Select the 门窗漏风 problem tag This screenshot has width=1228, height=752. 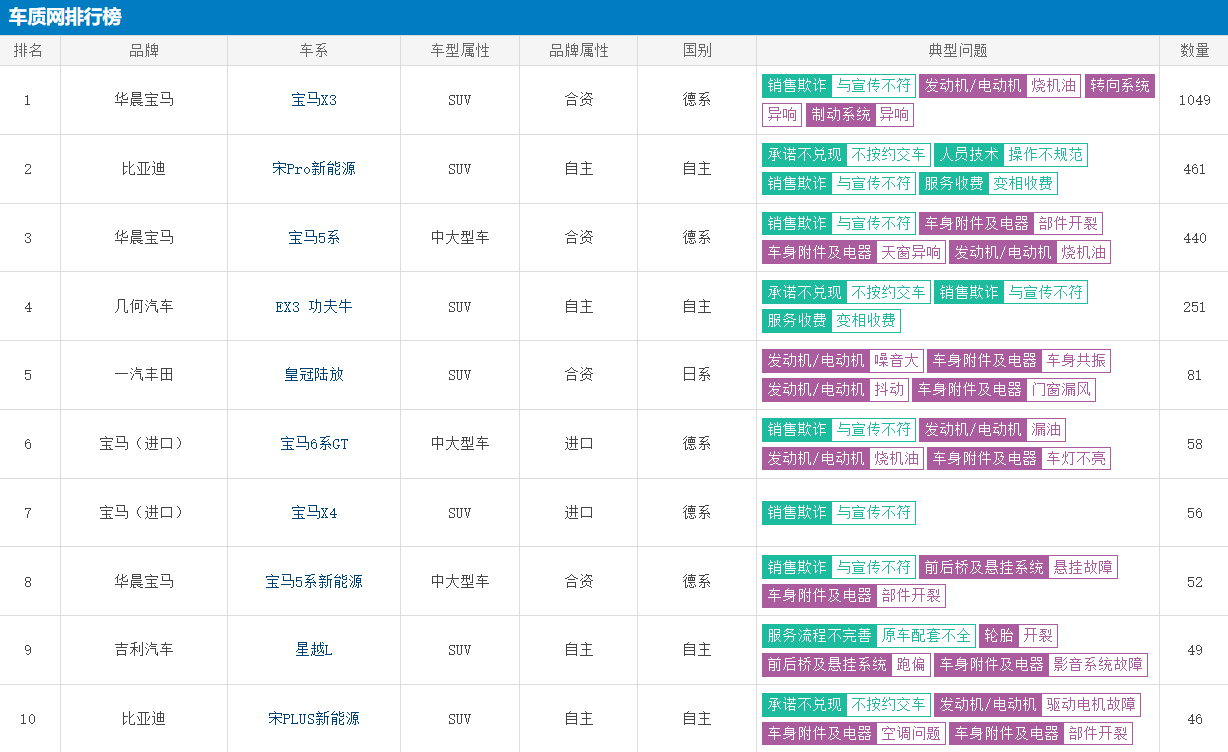(x=1061, y=390)
